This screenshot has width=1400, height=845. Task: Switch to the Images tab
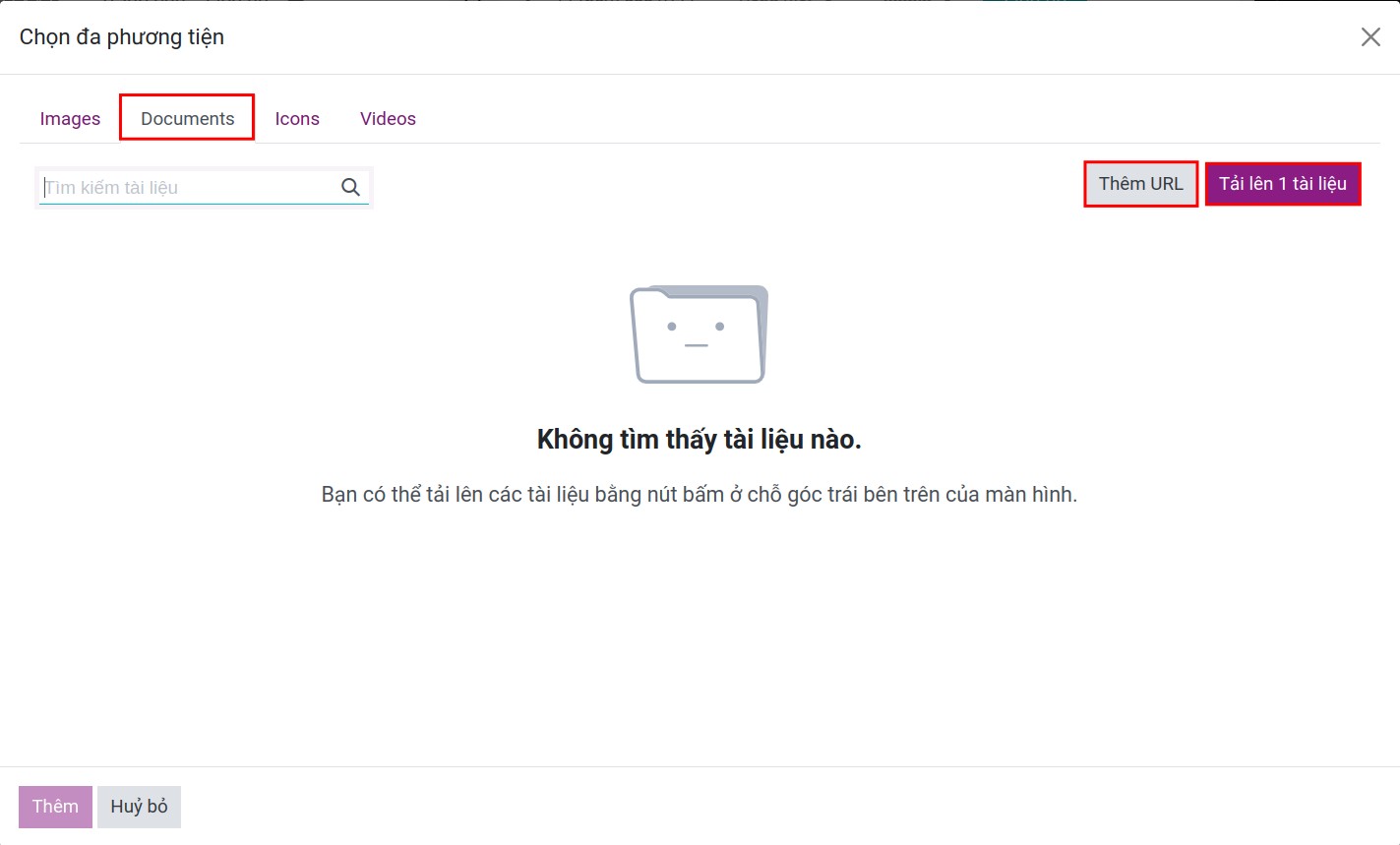coord(70,118)
